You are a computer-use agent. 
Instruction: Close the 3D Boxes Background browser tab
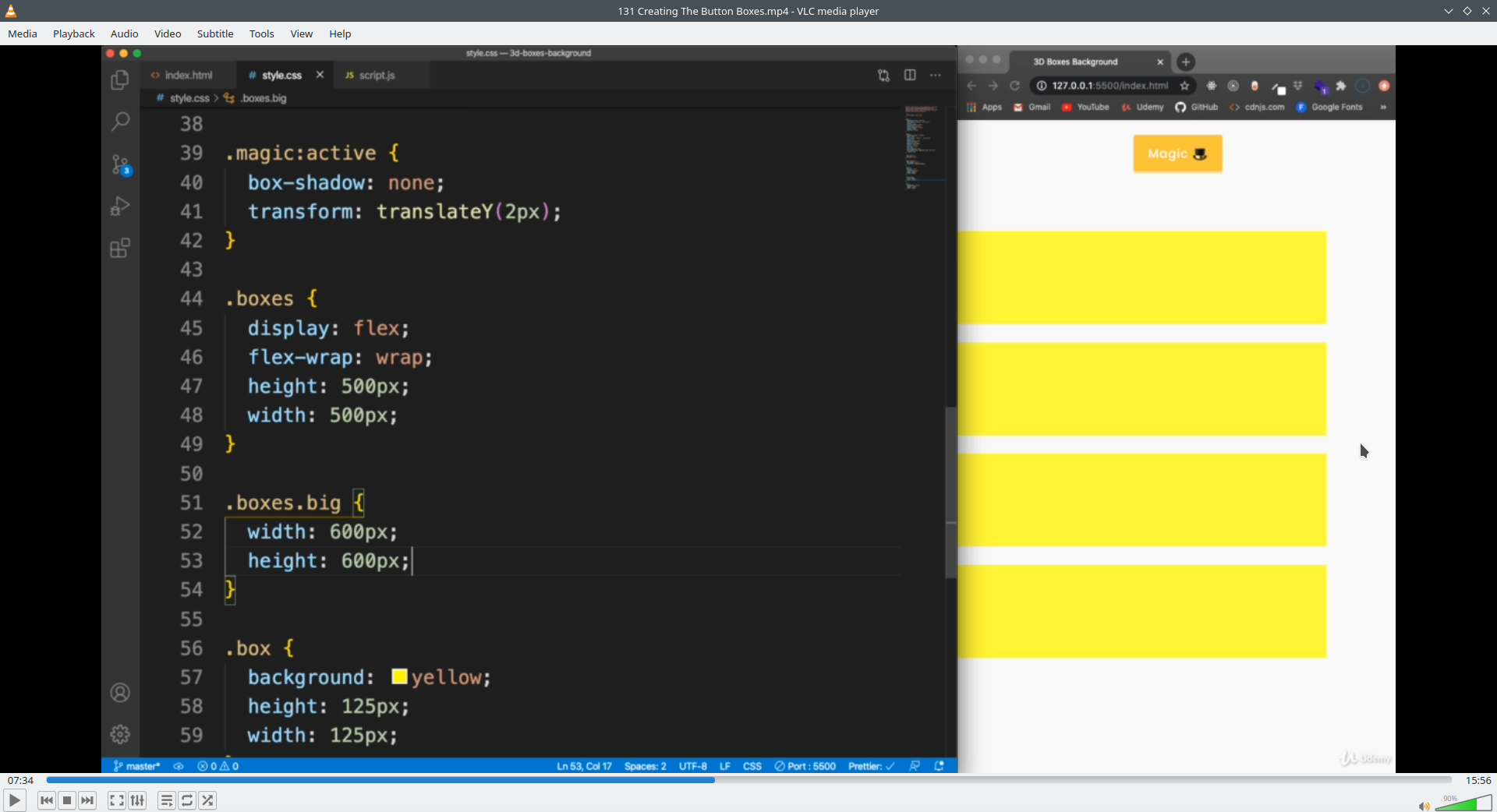pyautogui.click(x=1160, y=62)
